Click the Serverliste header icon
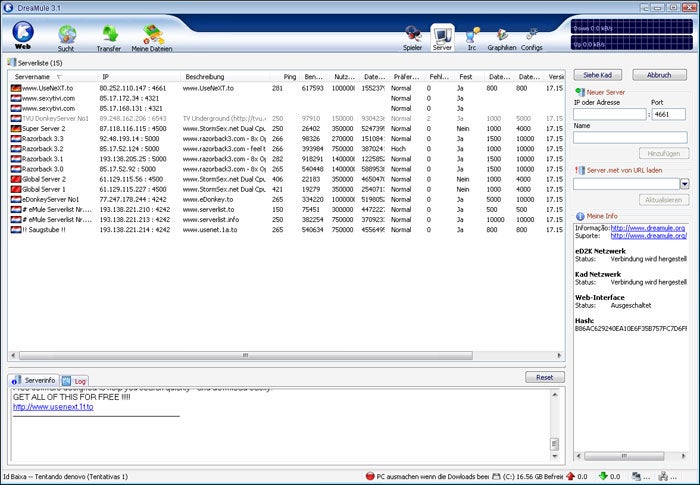700x485 pixels. click(x=12, y=63)
